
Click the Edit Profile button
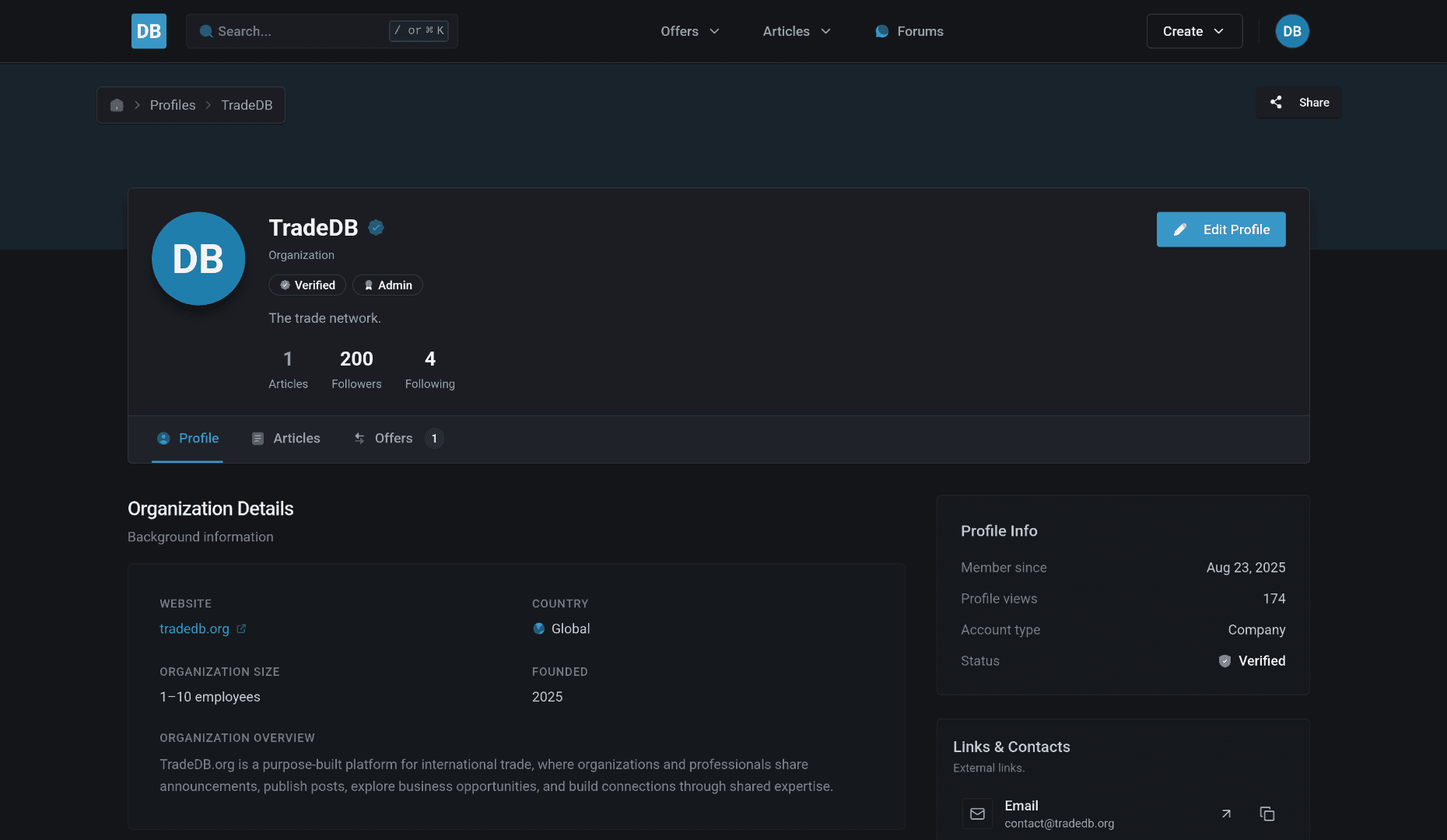pyautogui.click(x=1220, y=229)
